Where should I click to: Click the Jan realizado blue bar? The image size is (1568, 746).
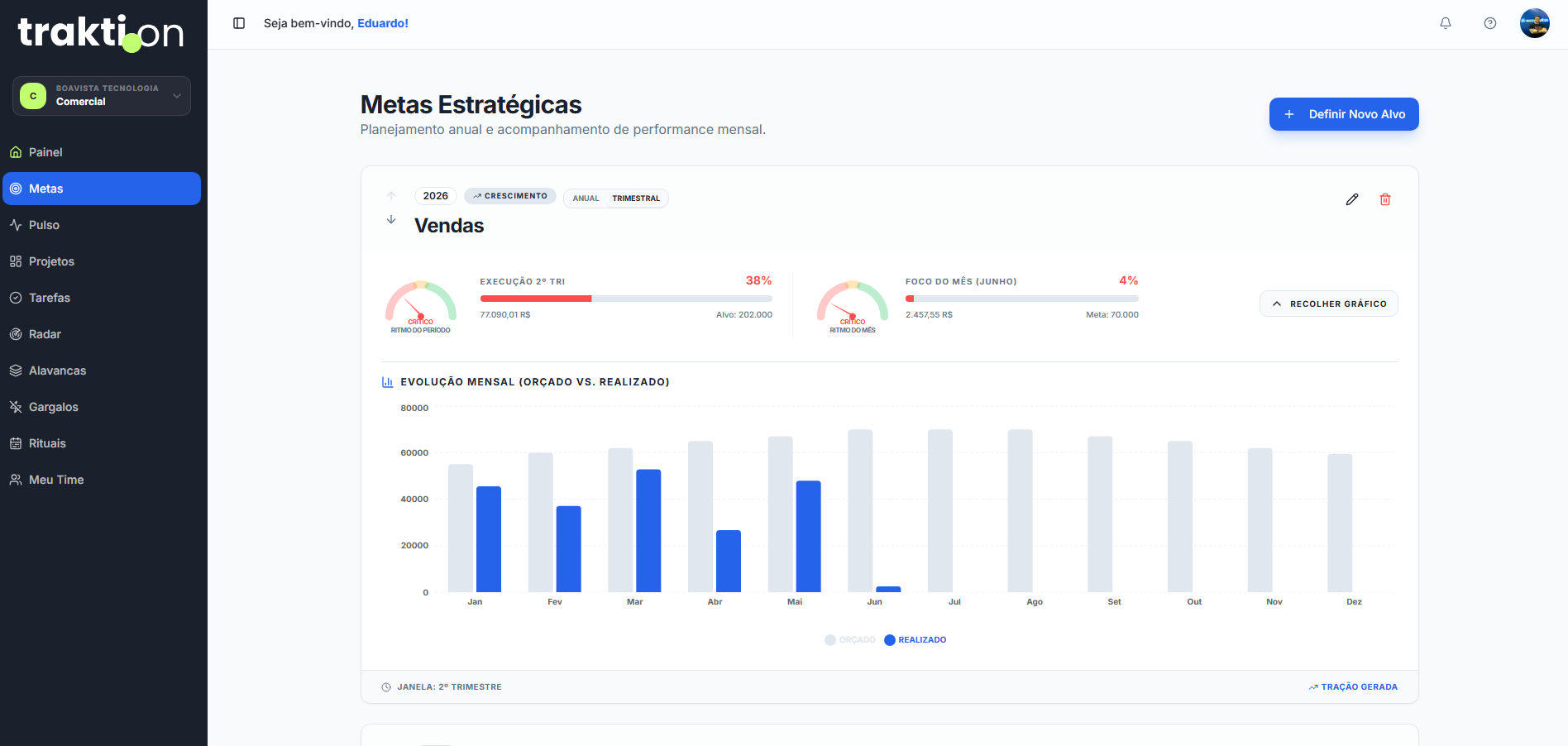(489, 539)
